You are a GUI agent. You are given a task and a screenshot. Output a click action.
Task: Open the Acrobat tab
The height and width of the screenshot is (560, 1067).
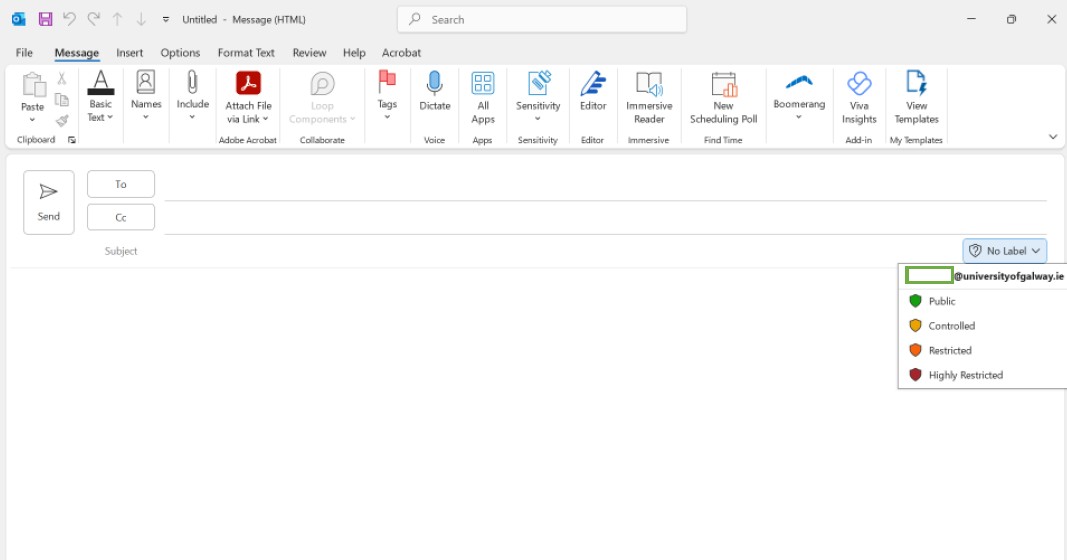[401, 52]
